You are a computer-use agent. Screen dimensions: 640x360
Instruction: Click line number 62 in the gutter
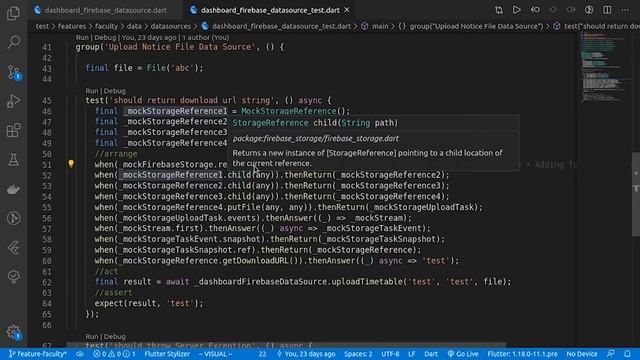click(x=47, y=282)
